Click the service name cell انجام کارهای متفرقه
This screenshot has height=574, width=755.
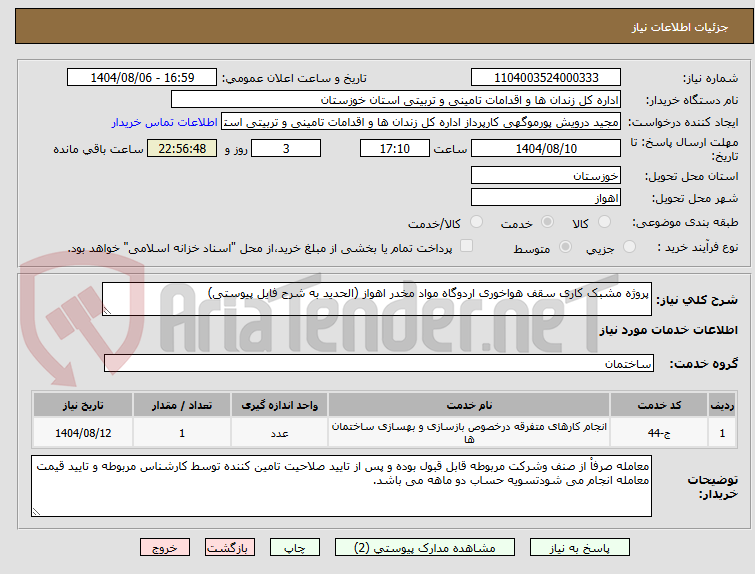pos(469,433)
